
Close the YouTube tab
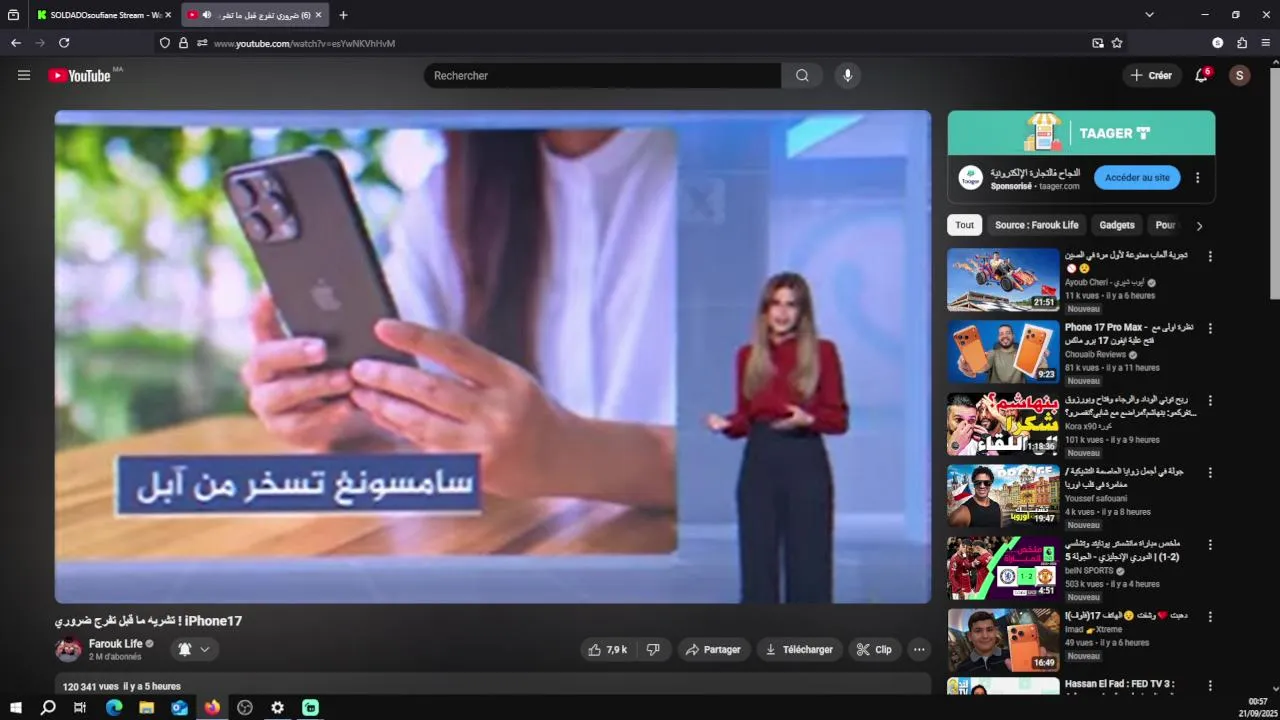318,15
